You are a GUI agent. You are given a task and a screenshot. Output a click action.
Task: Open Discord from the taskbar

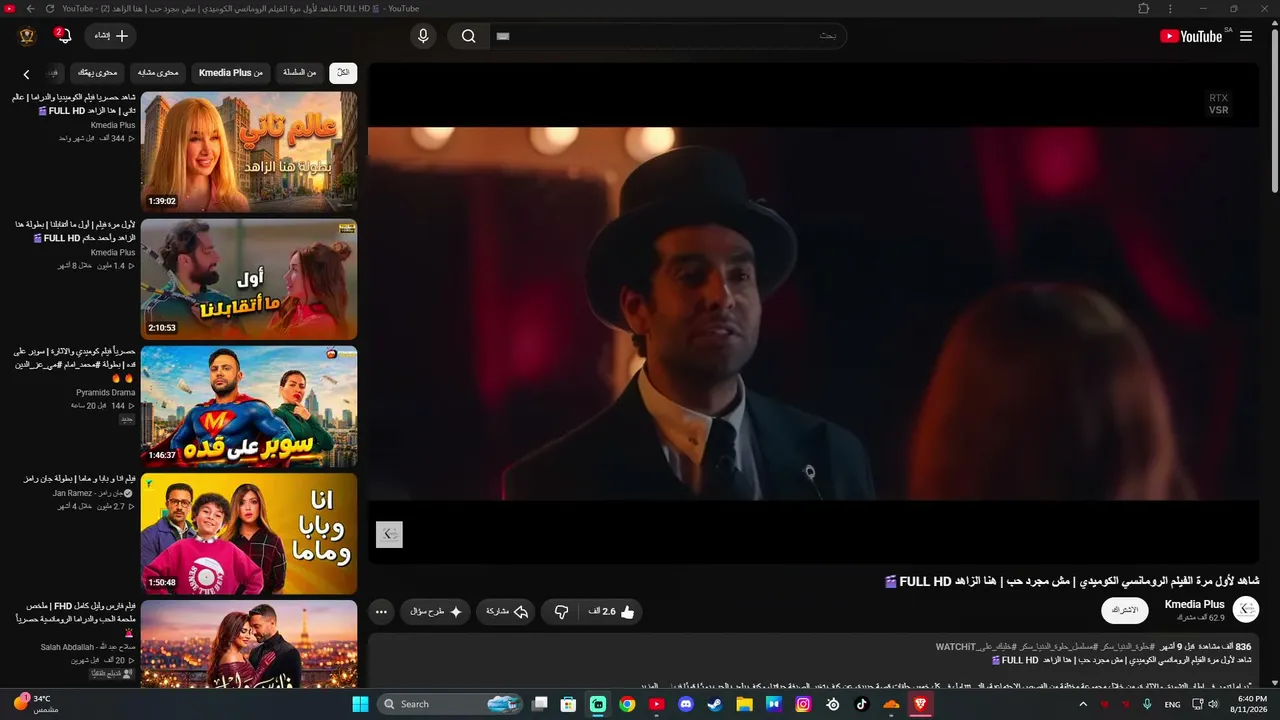tap(686, 704)
